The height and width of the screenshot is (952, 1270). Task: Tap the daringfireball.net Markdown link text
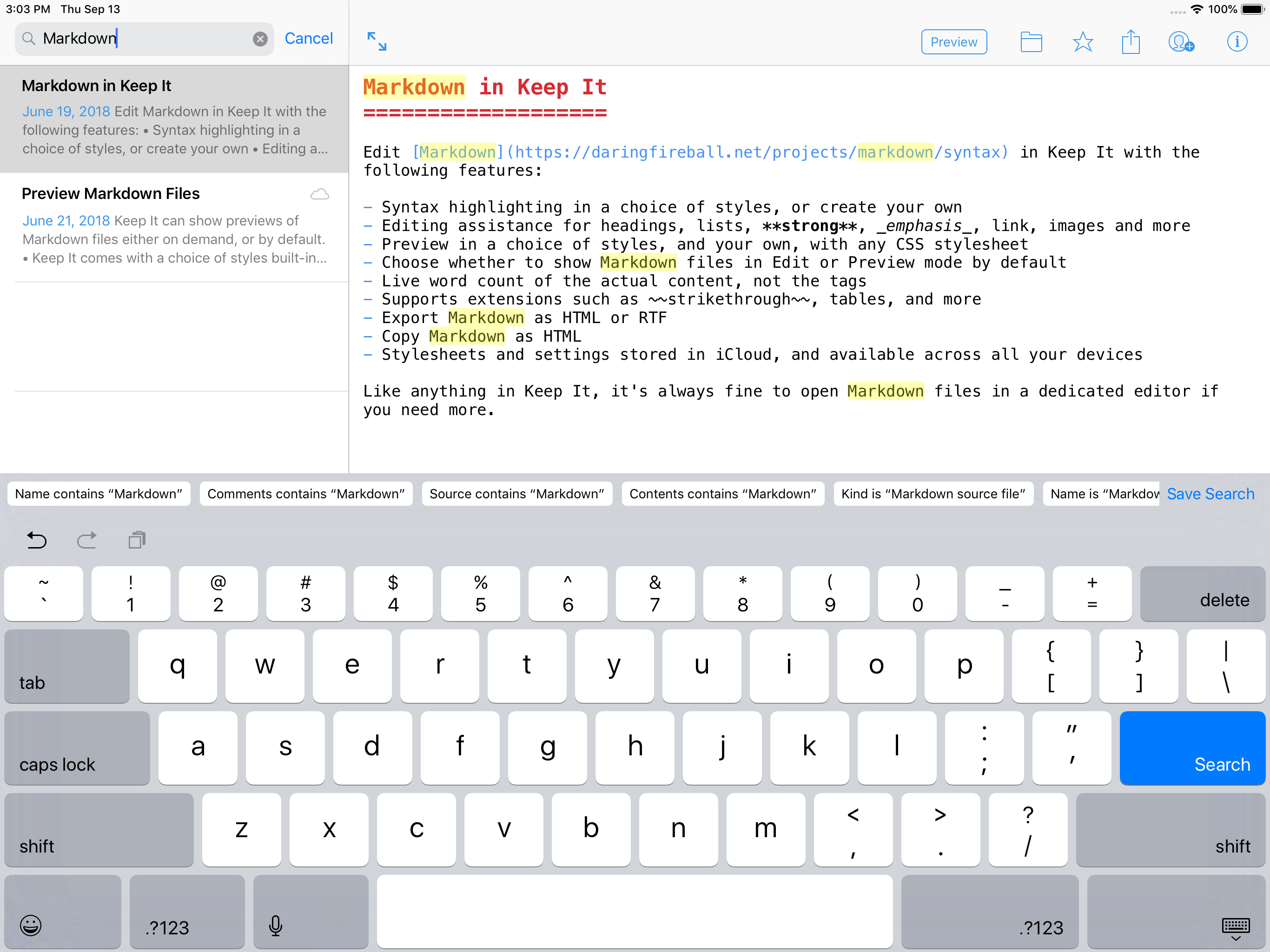tap(710, 152)
